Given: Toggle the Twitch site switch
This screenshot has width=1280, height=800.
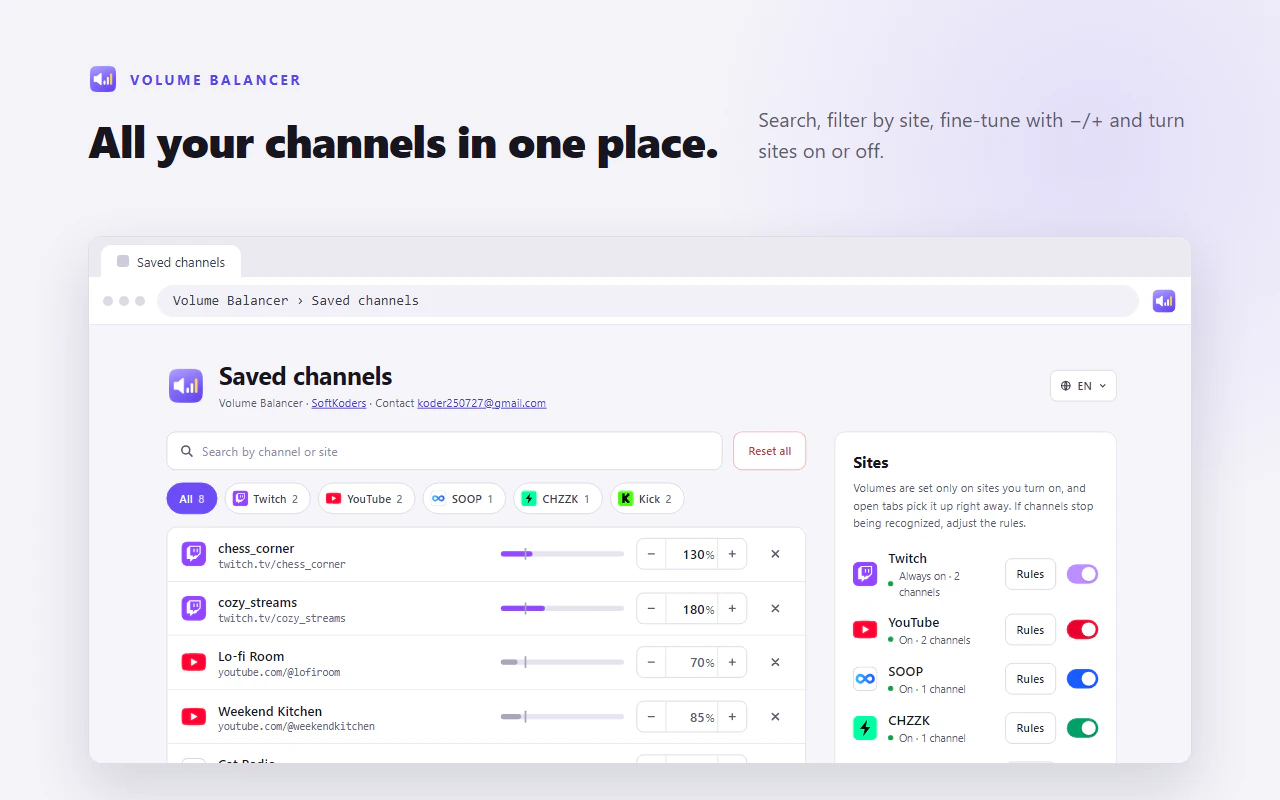Looking at the screenshot, I should click(x=1082, y=574).
